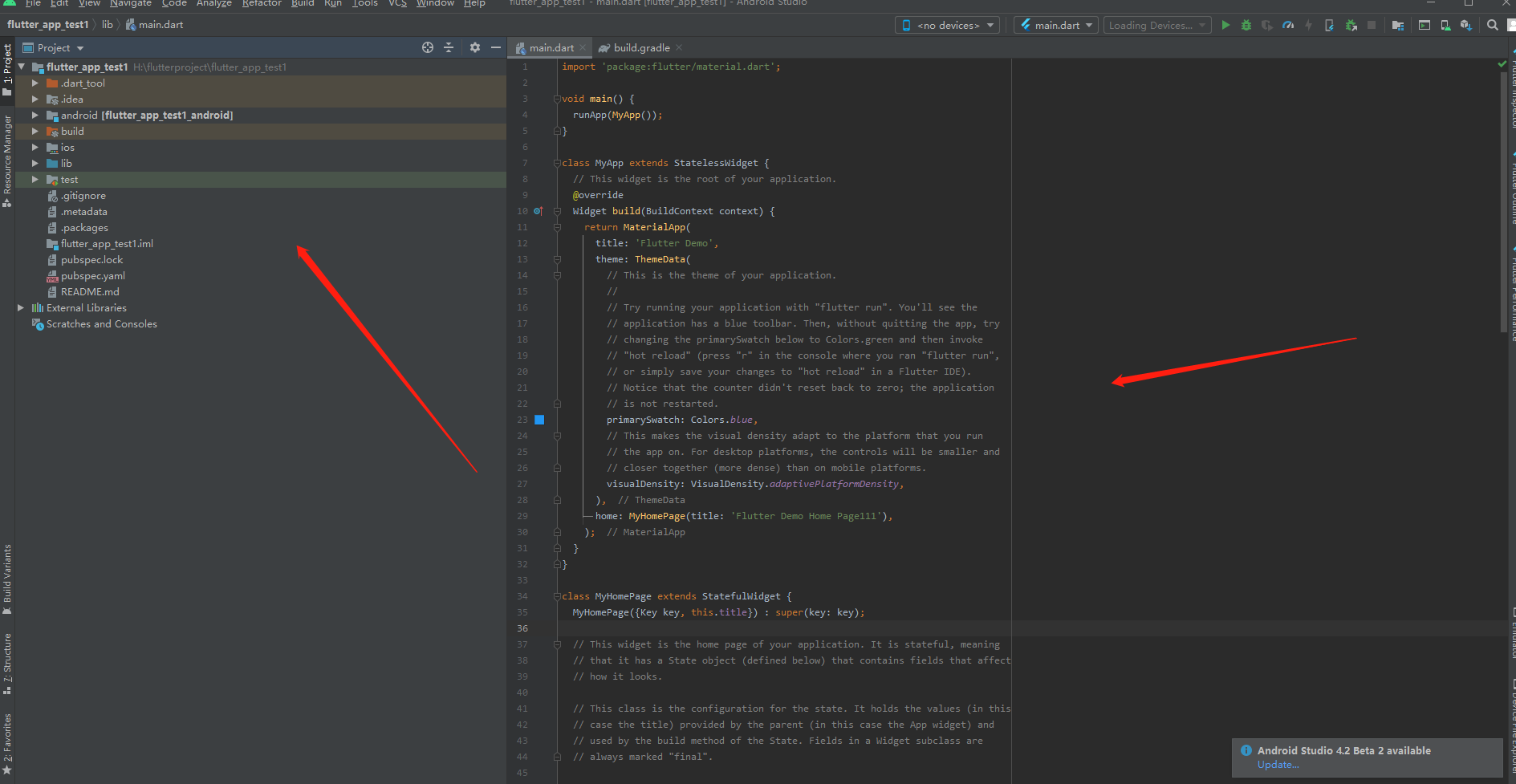This screenshot has height=784, width=1516.
Task: Run the app with the green Run button
Action: 1225,25
